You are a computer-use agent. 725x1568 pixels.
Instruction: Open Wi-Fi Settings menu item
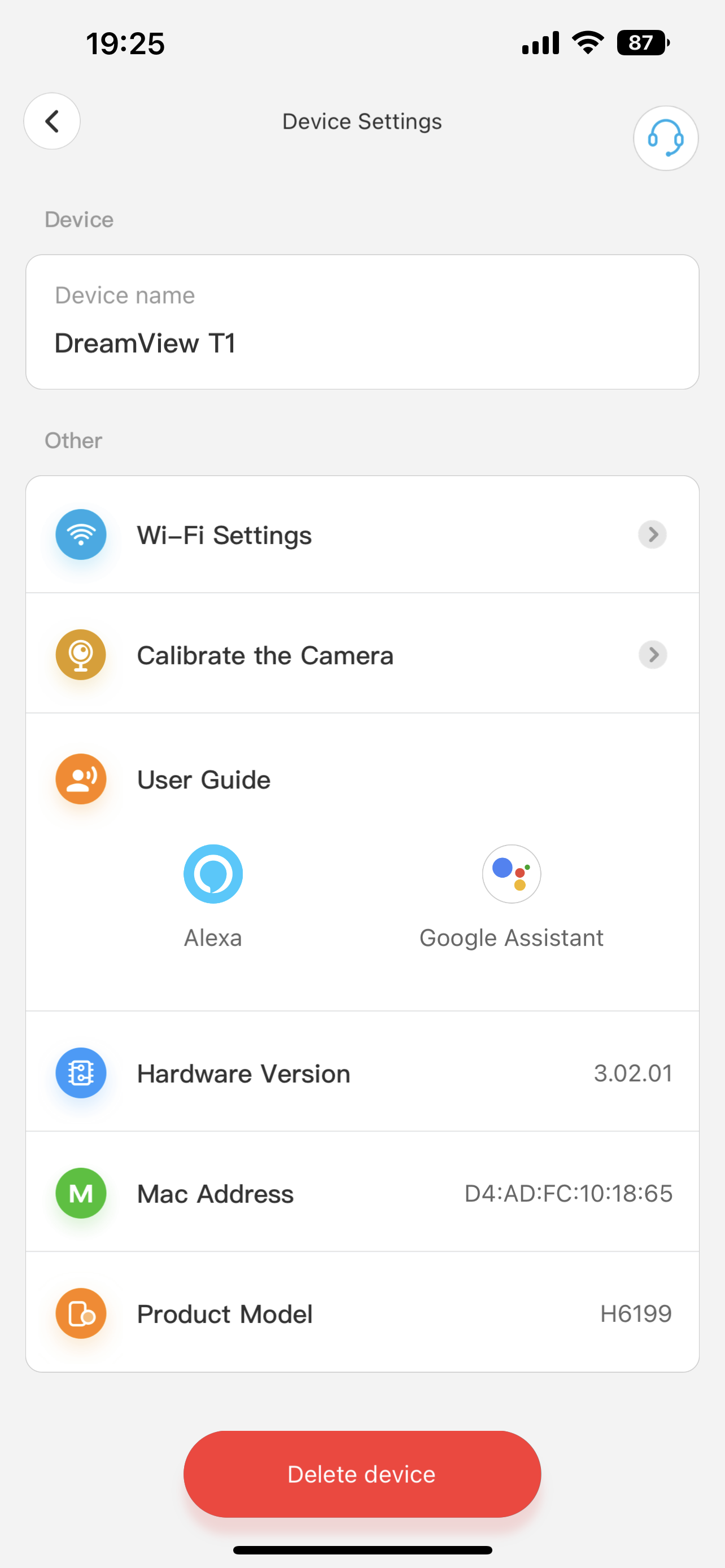tap(224, 536)
